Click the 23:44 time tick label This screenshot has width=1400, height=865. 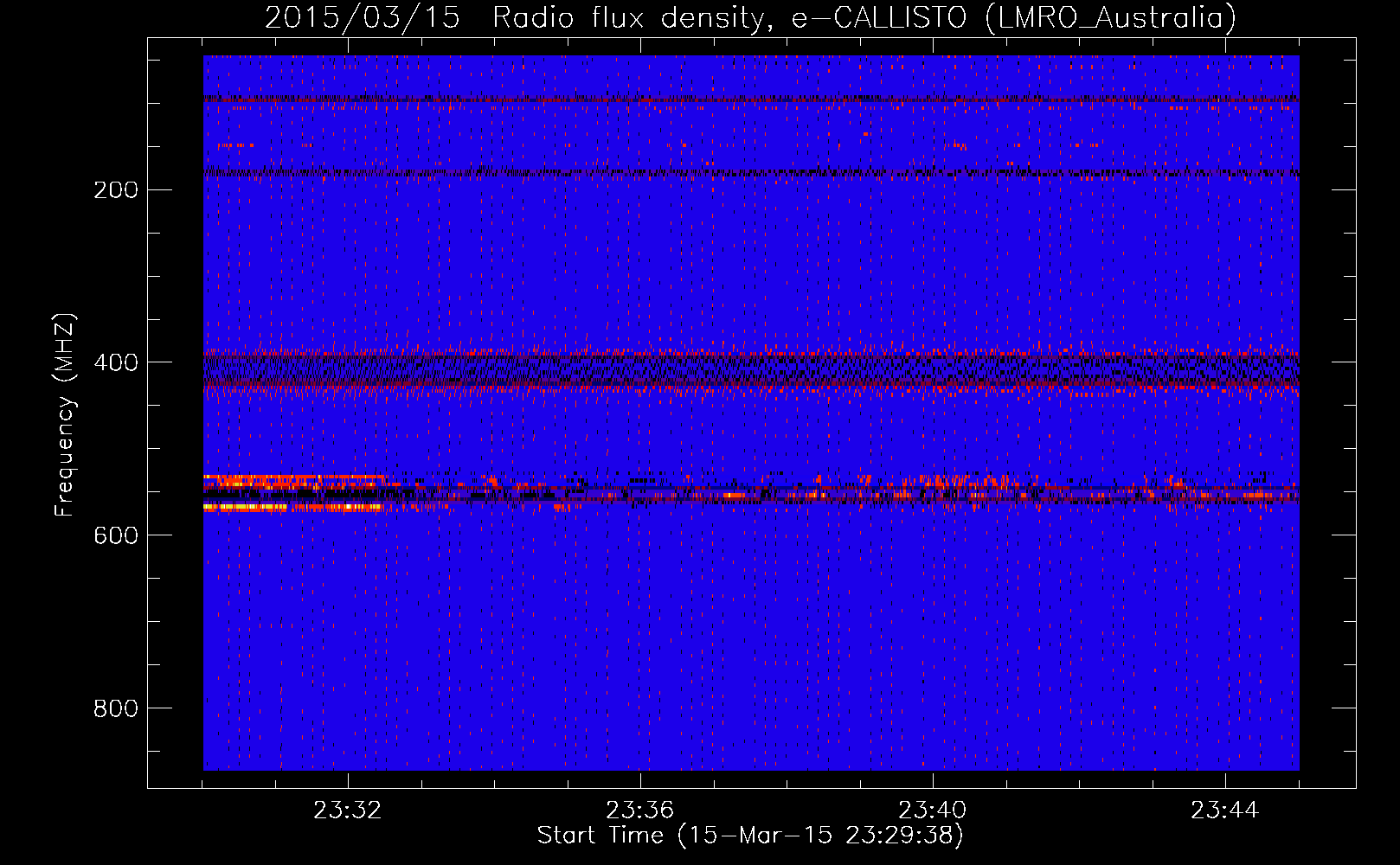click(1225, 811)
